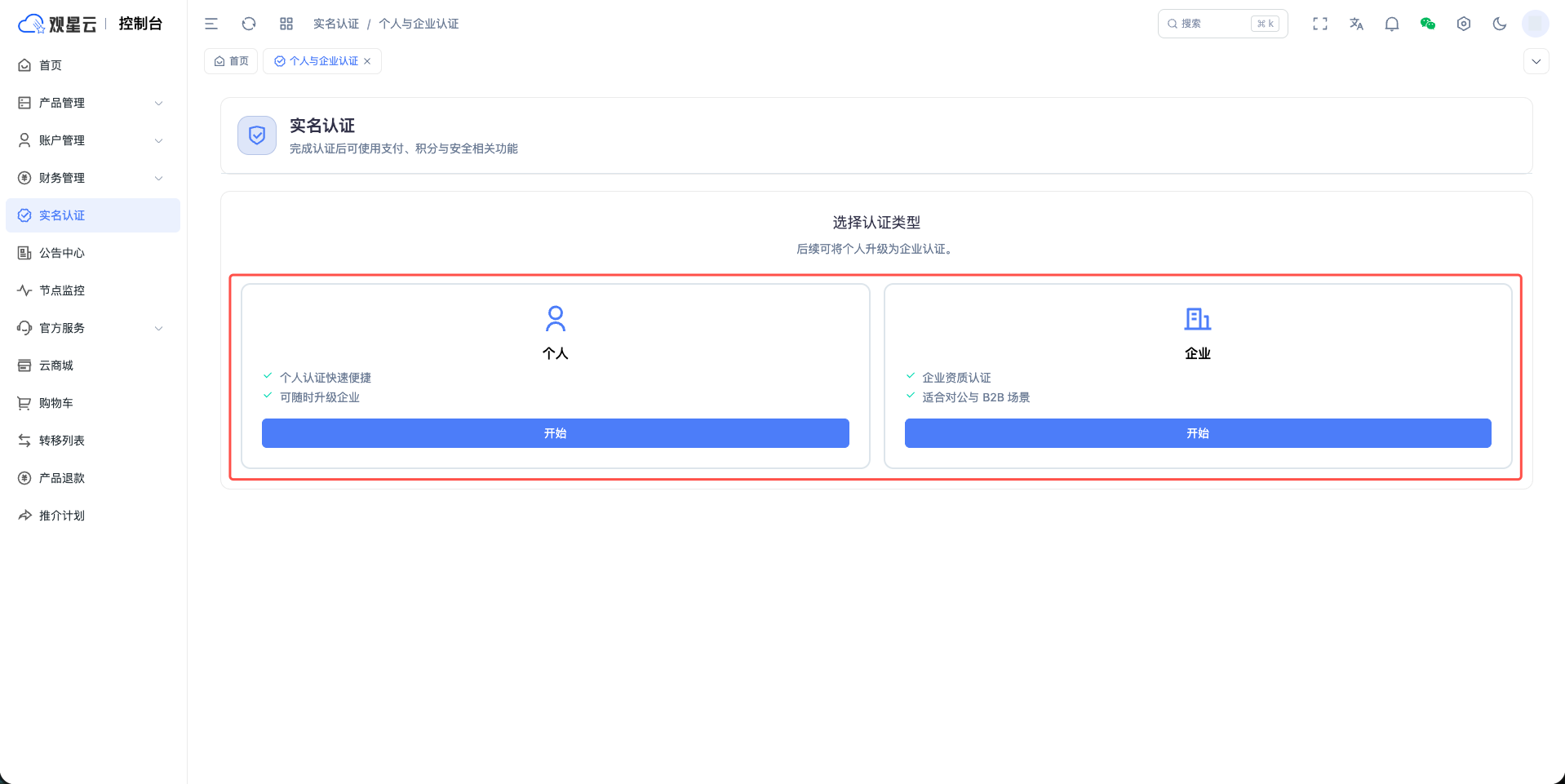Open the grid apps icon in header
The width and height of the screenshot is (1565, 784).
pyautogui.click(x=286, y=24)
